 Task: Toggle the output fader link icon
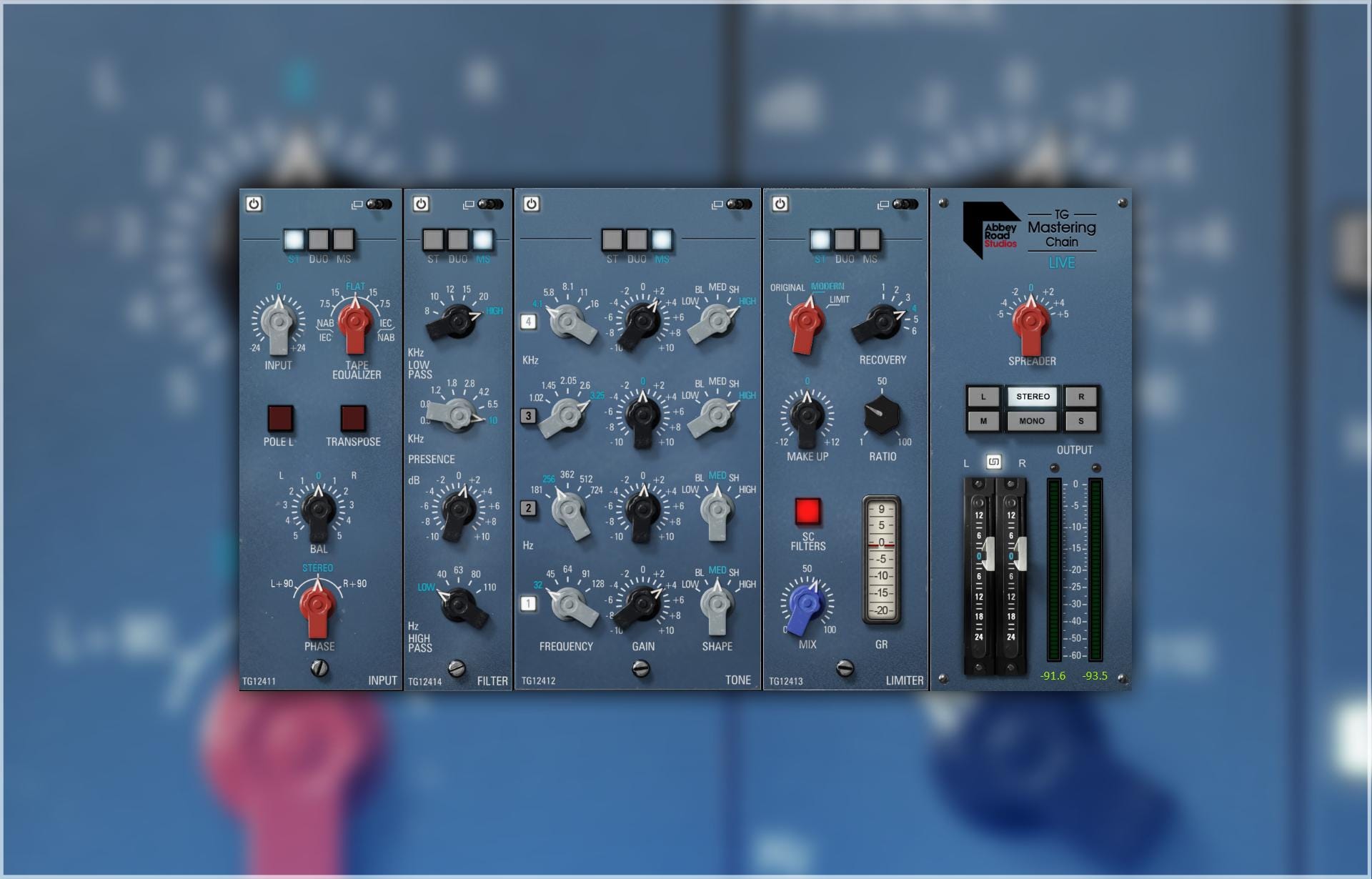pos(993,462)
